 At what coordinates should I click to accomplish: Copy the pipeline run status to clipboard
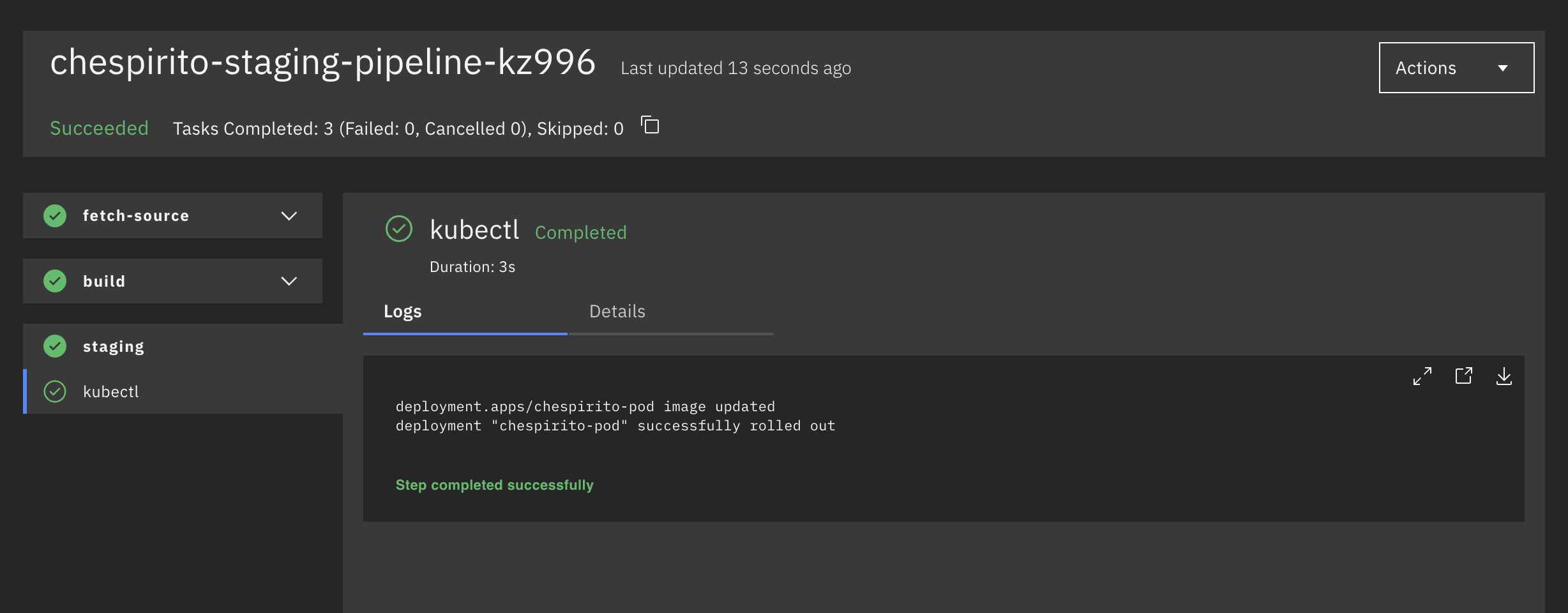650,125
